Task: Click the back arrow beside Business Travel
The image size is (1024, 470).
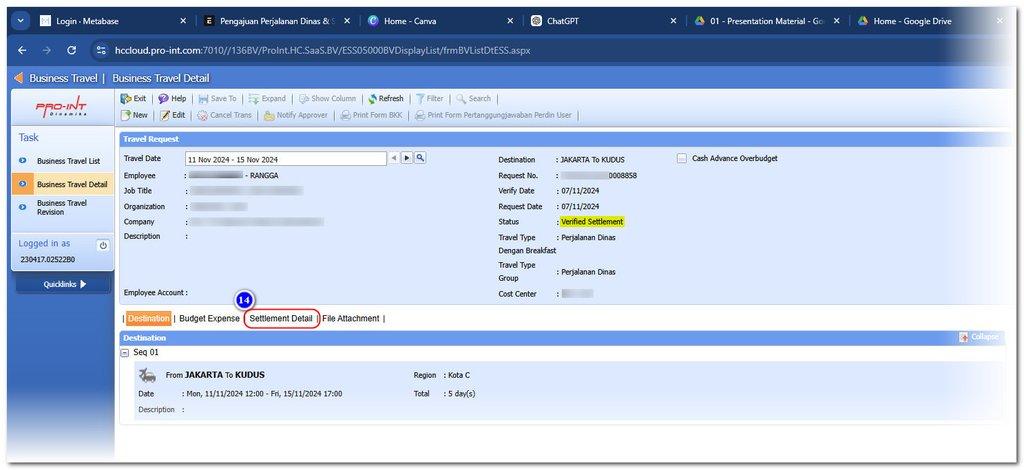Action: pos(18,78)
